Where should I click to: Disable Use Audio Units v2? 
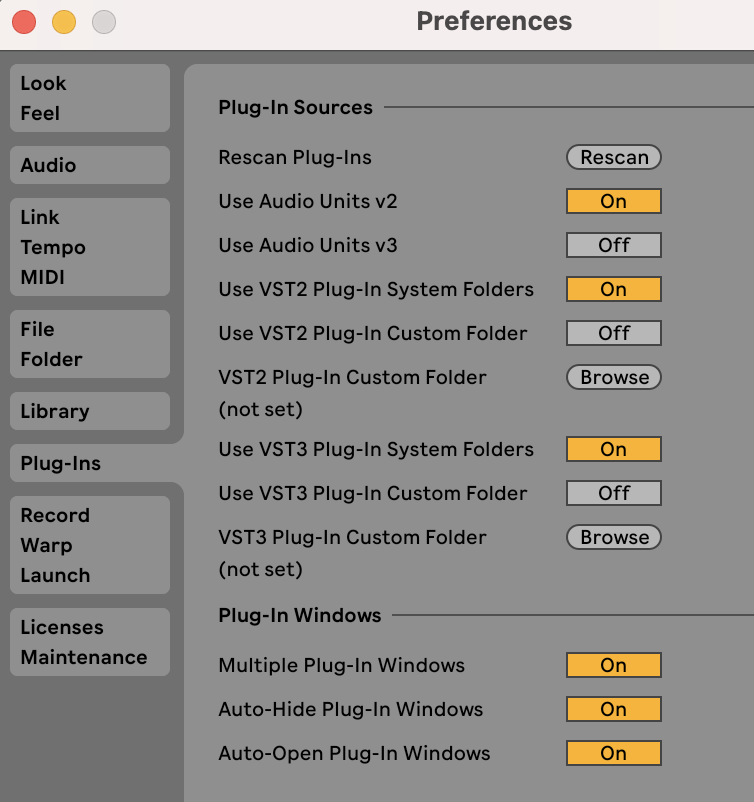click(614, 201)
